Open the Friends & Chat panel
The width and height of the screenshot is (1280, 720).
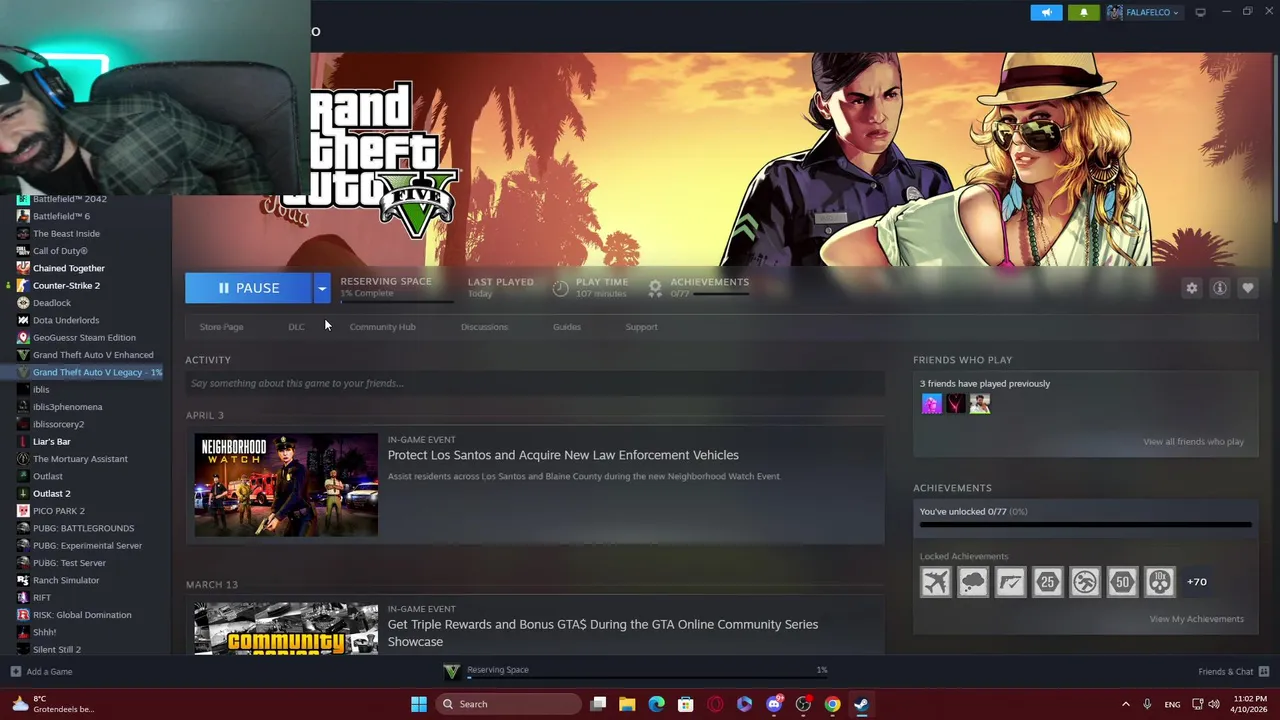coord(1233,672)
